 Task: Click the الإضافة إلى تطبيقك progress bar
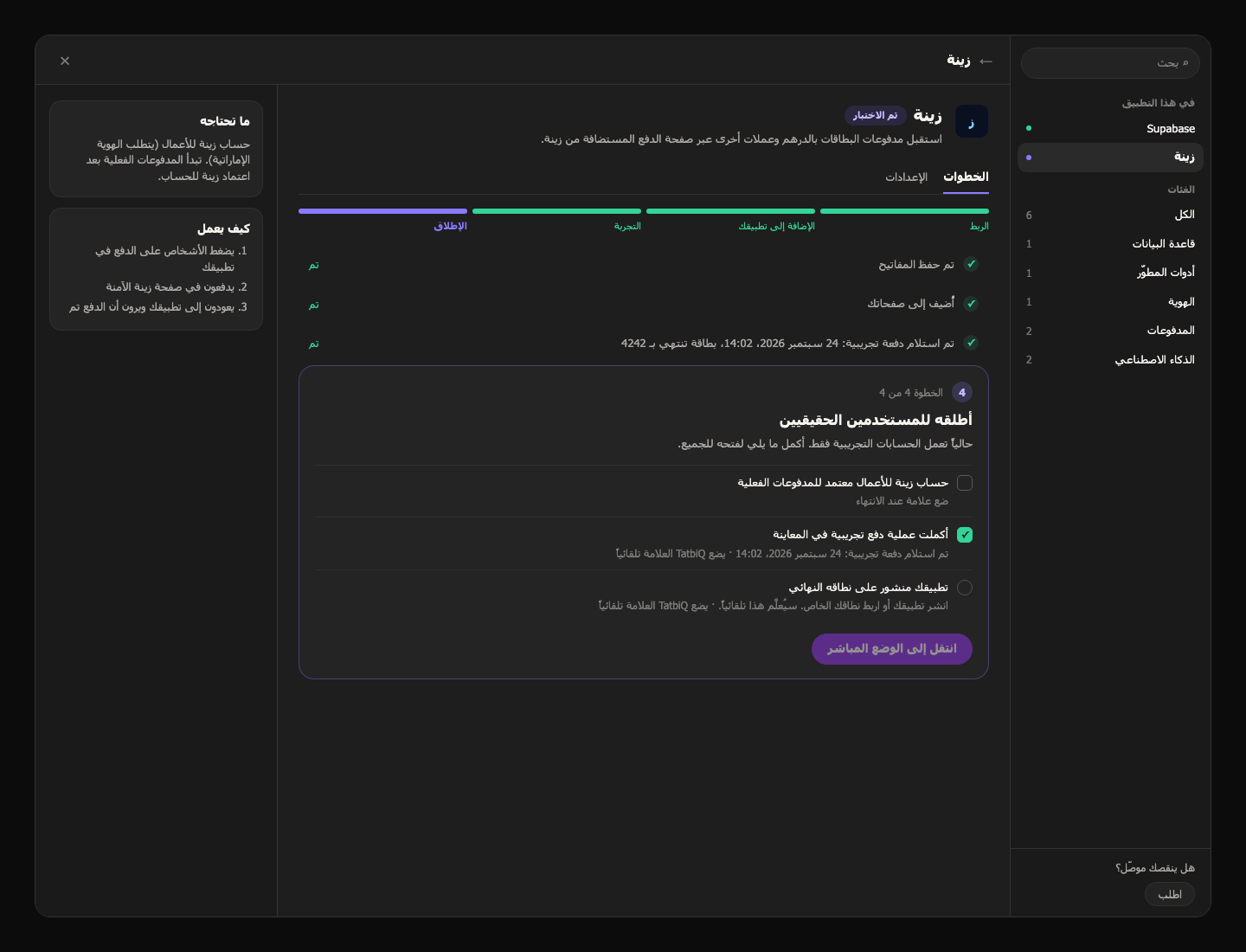tap(730, 211)
